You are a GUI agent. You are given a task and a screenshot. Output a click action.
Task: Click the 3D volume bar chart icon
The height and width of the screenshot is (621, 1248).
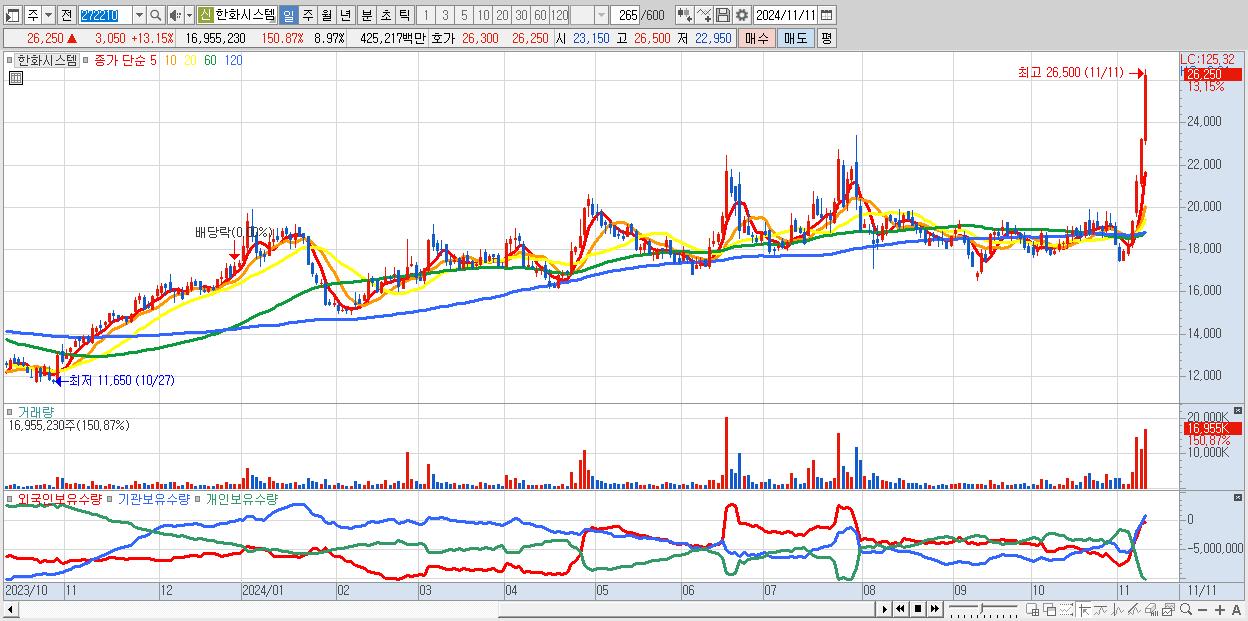point(1151,609)
